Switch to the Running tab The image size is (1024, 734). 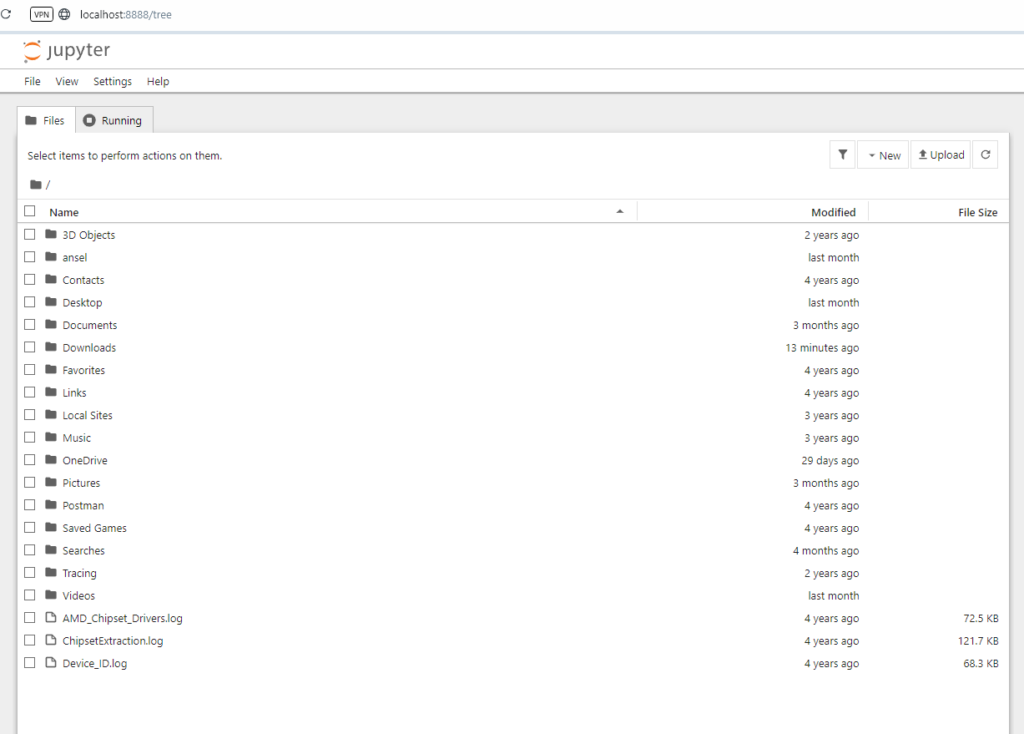coord(114,121)
